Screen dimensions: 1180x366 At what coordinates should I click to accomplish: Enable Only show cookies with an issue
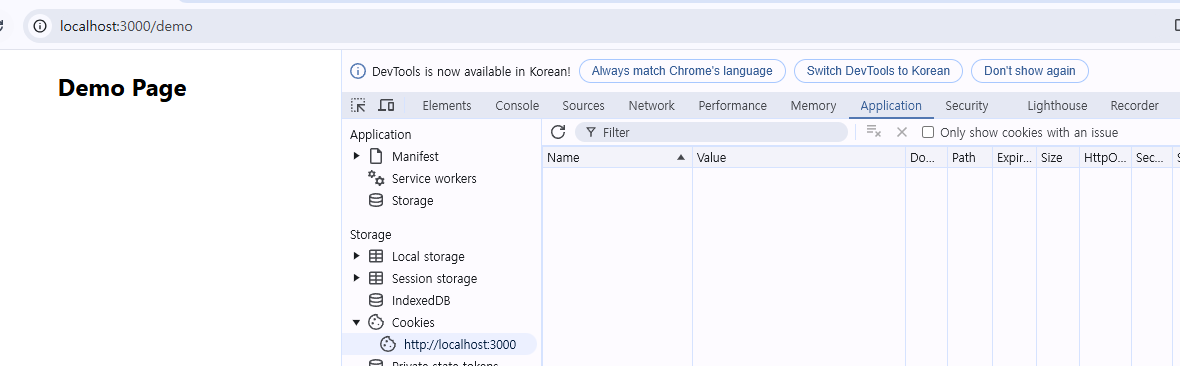pyautogui.click(x=928, y=133)
